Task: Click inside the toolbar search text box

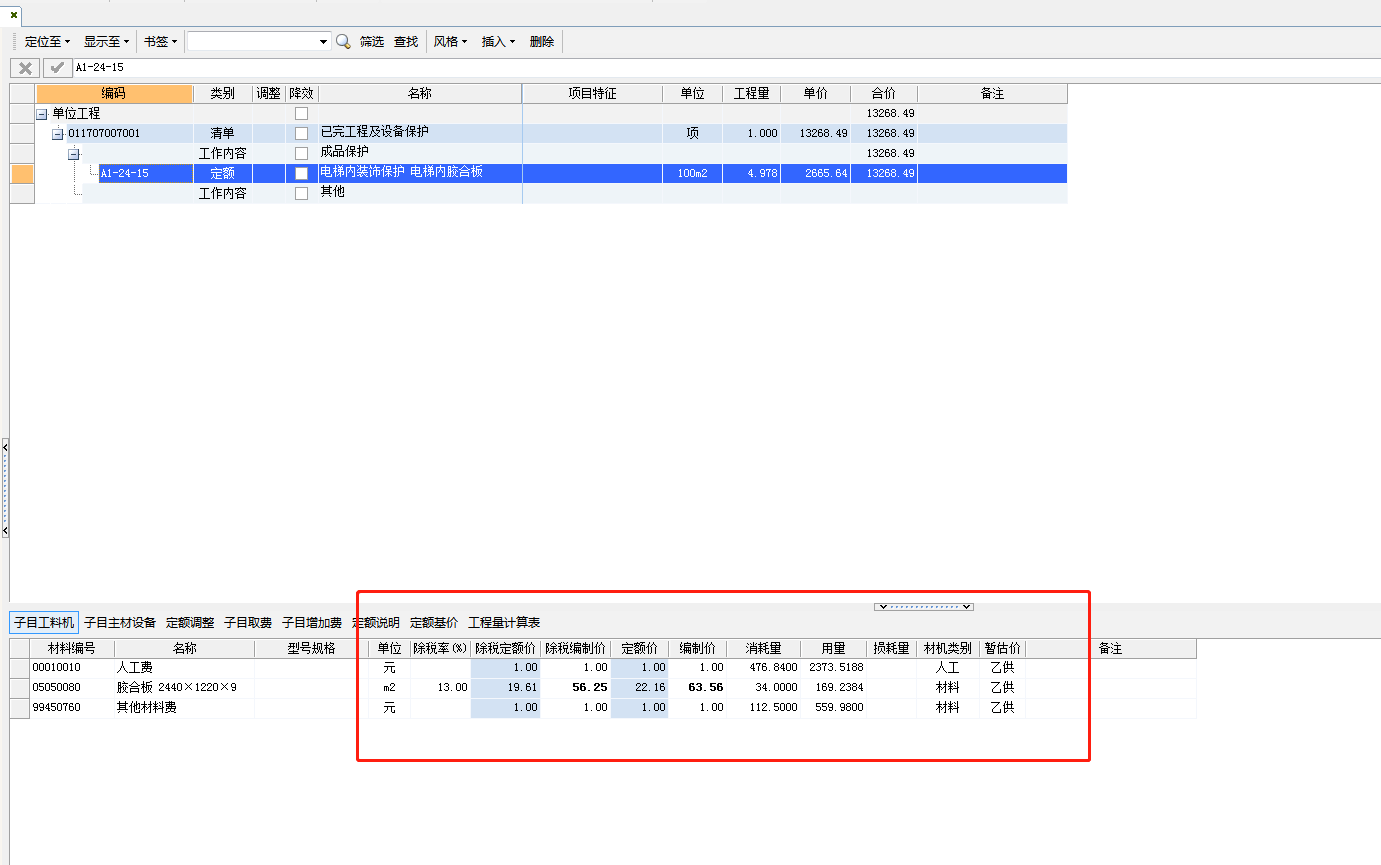Action: 252,42
